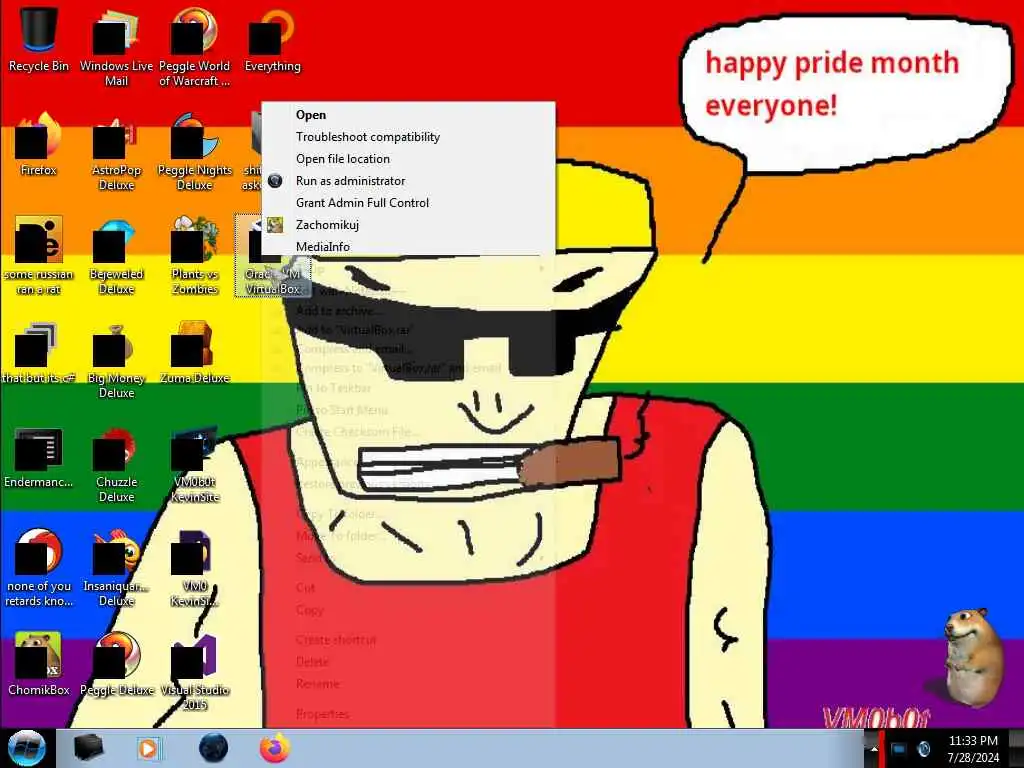
Task: Open the dark globe browser taskbar icon
Action: 214,748
